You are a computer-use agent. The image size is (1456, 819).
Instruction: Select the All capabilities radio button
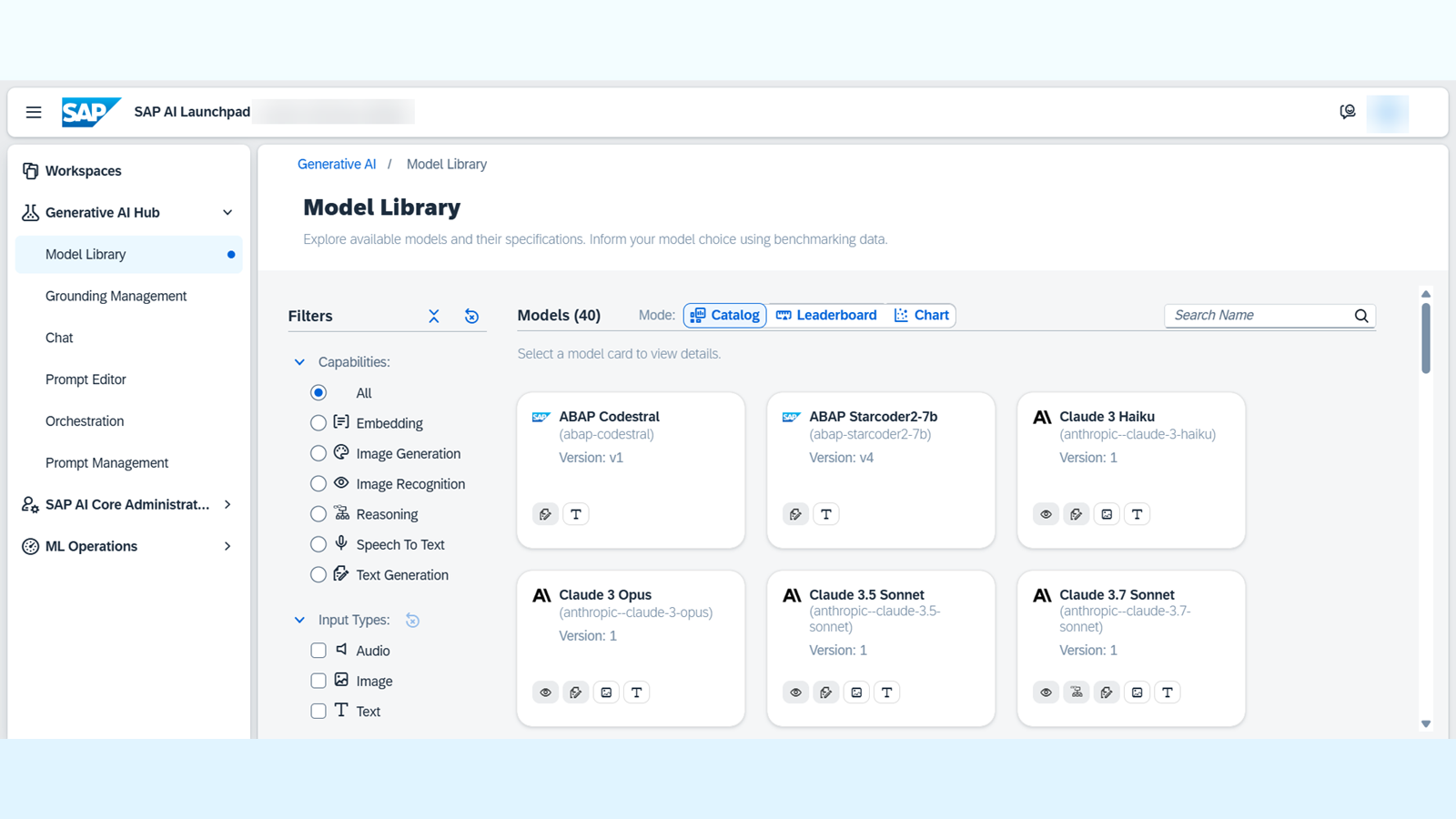(318, 393)
